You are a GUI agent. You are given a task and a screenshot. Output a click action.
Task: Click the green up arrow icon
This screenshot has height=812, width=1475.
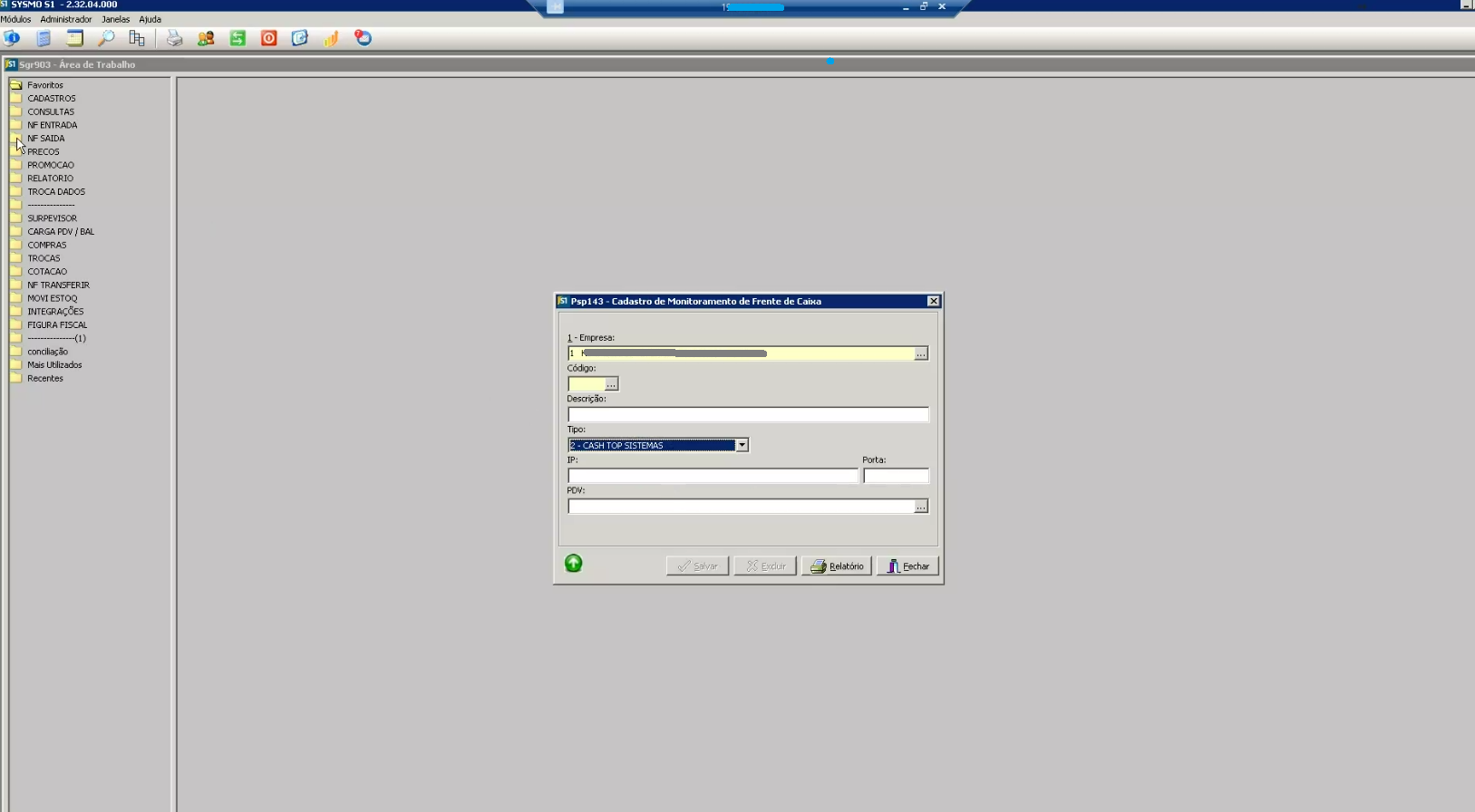[x=573, y=564]
